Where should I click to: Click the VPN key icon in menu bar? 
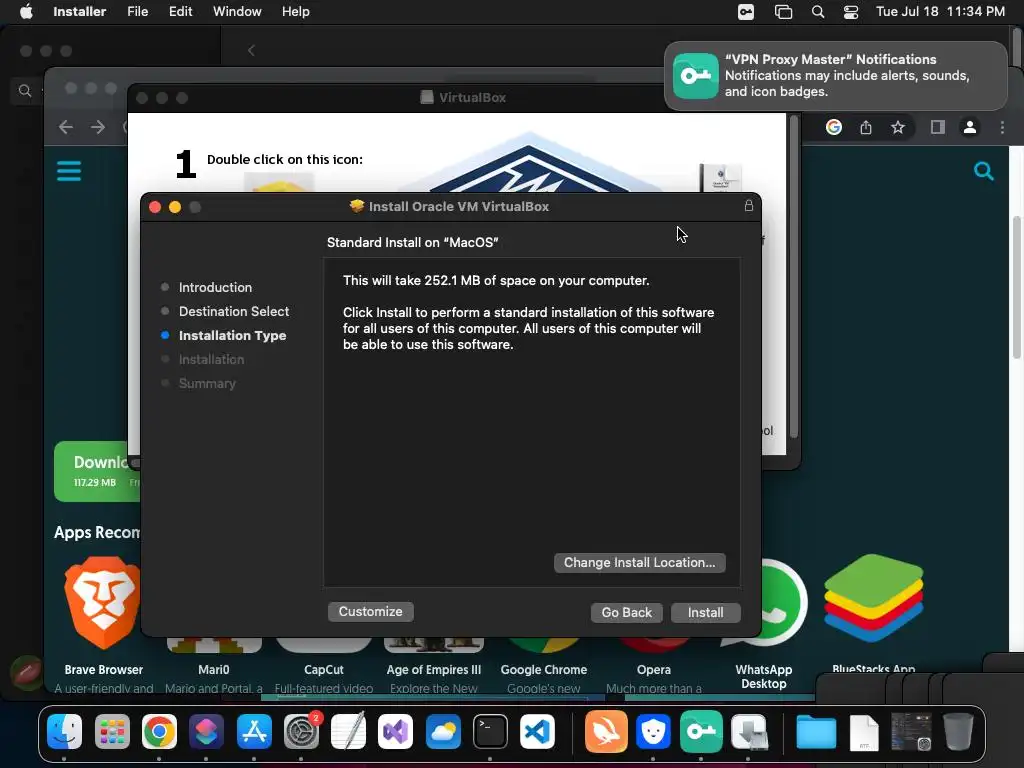pos(746,12)
